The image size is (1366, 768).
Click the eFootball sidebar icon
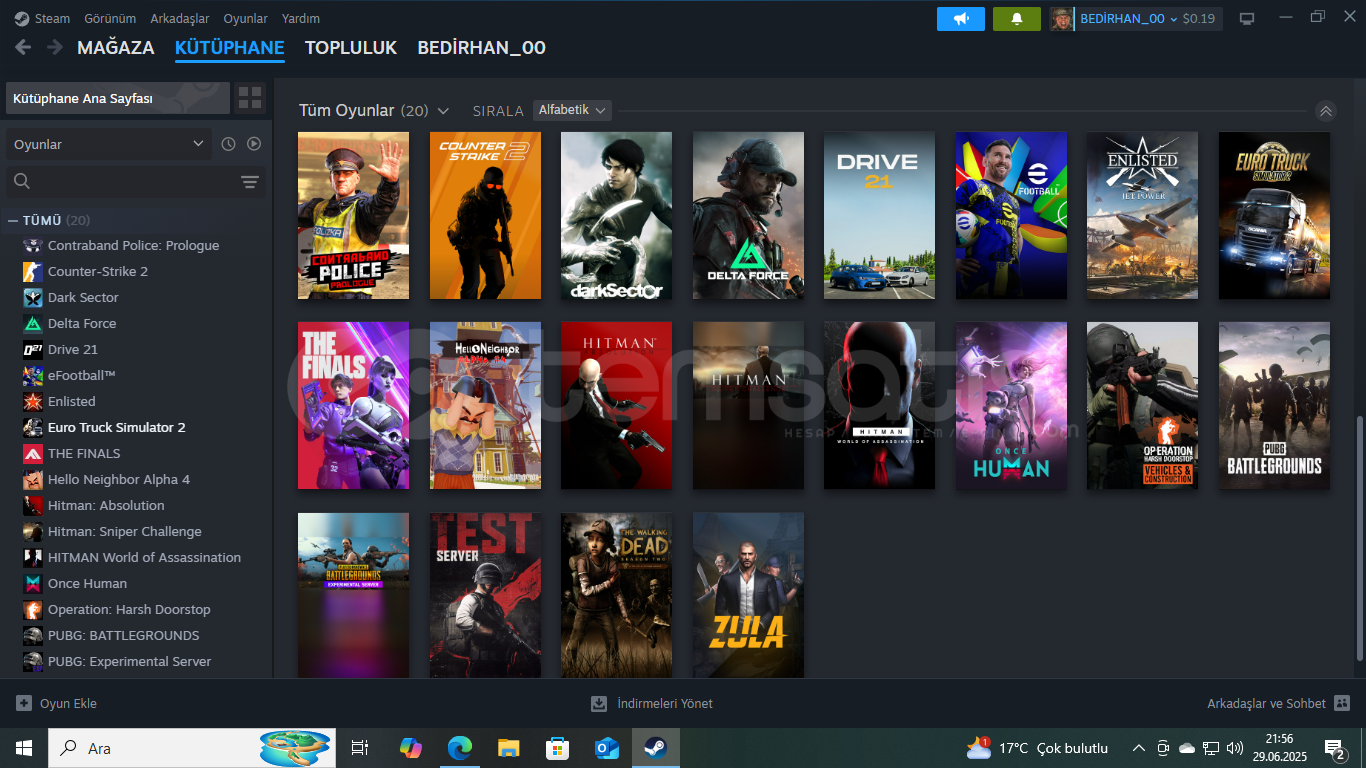(x=32, y=376)
